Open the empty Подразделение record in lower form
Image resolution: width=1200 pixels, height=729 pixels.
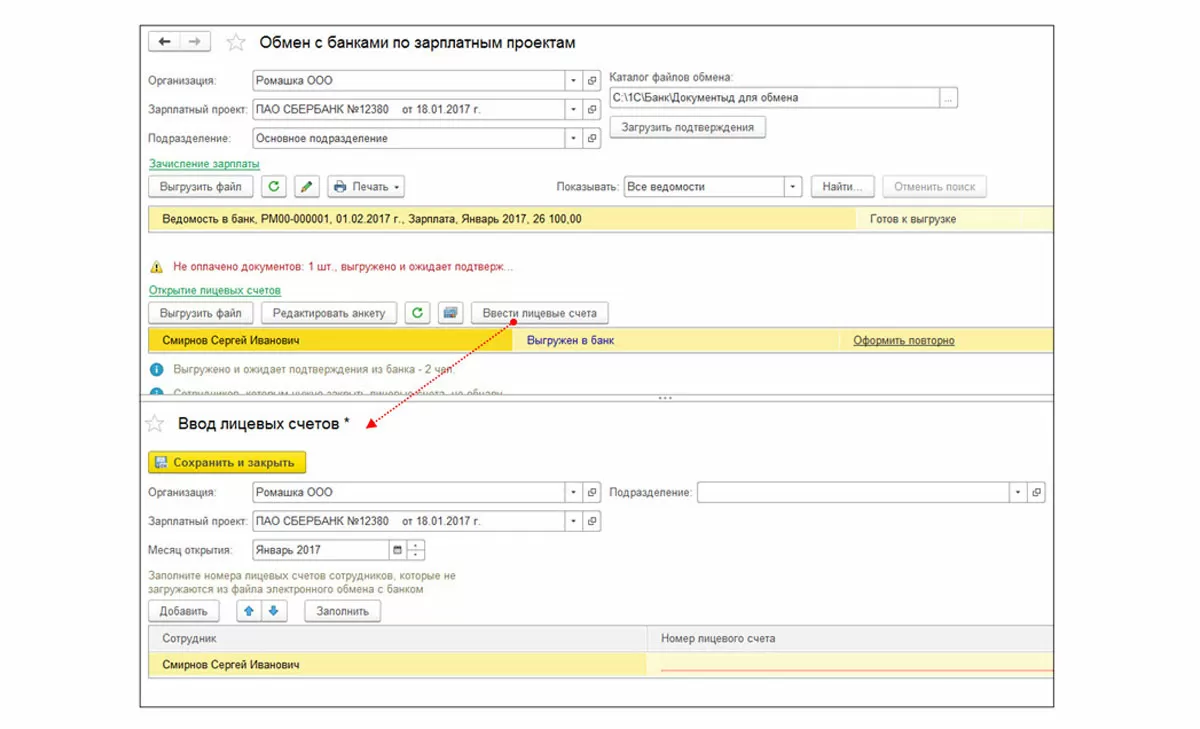[1036, 492]
